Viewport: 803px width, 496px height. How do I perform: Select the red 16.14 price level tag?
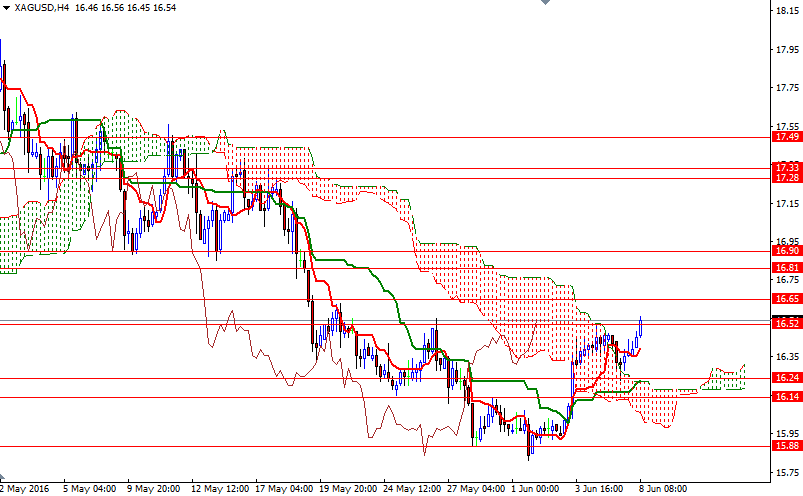click(x=786, y=397)
